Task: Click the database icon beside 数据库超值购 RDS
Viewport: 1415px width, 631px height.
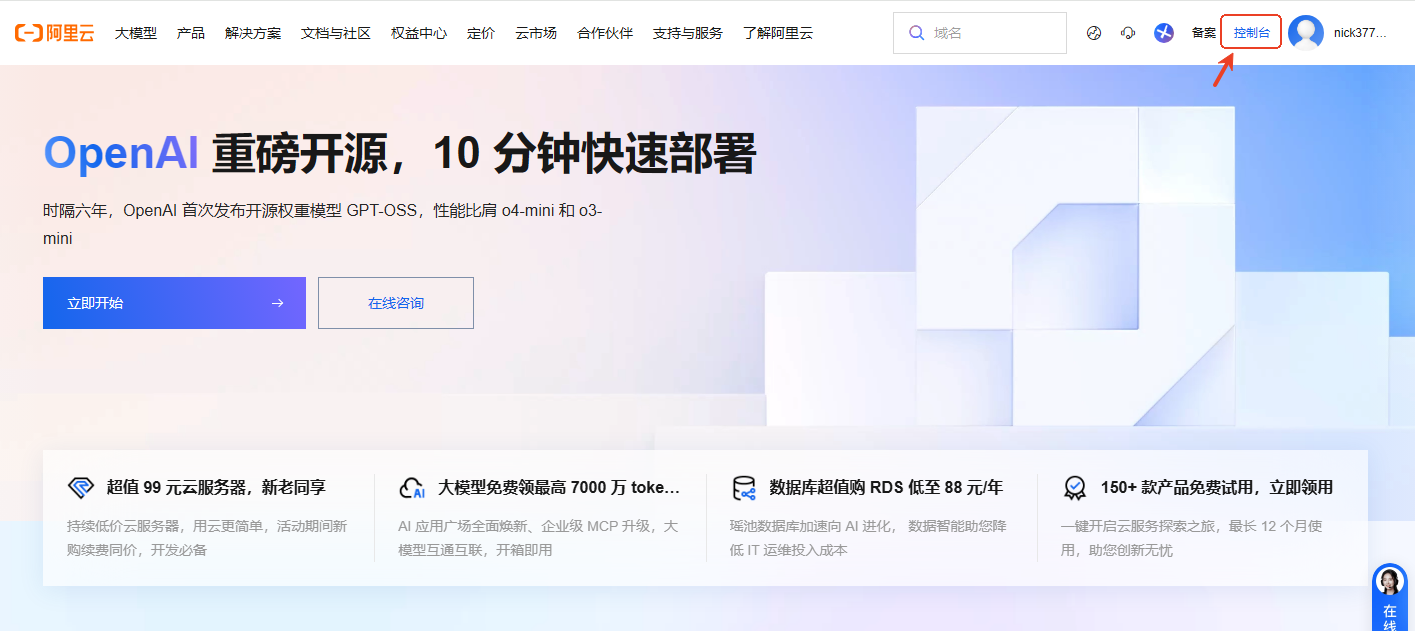Action: pos(744,488)
